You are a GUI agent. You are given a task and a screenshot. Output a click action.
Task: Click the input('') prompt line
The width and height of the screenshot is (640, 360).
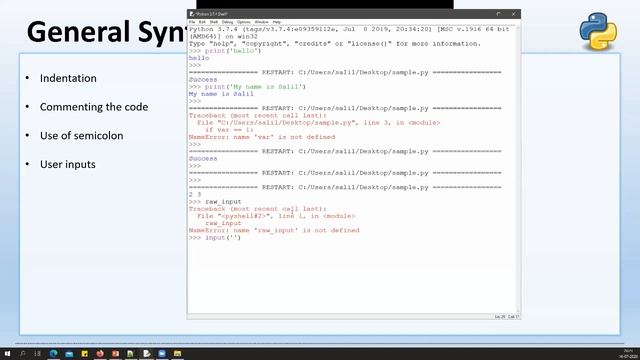tap(215, 238)
